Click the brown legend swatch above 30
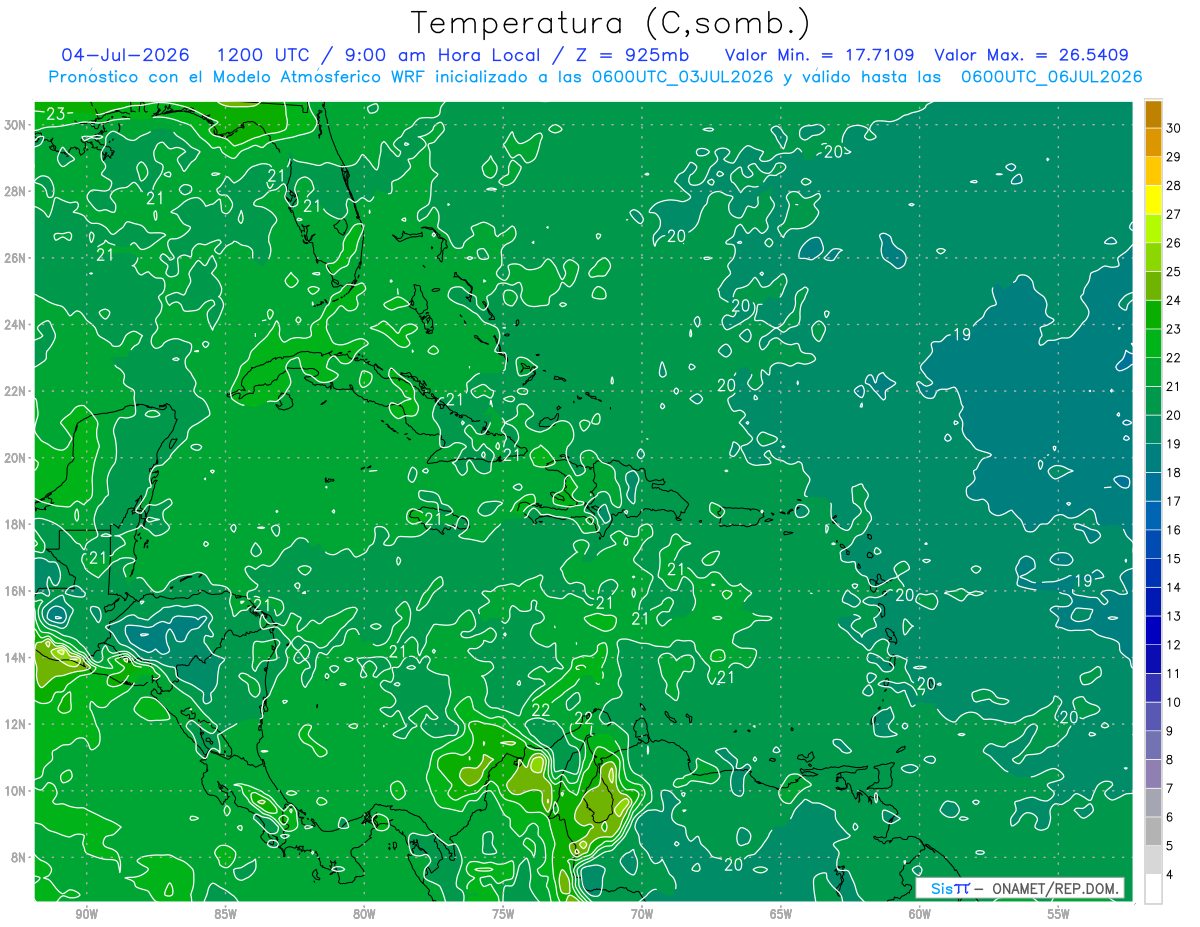1200x927 pixels. point(1153,114)
